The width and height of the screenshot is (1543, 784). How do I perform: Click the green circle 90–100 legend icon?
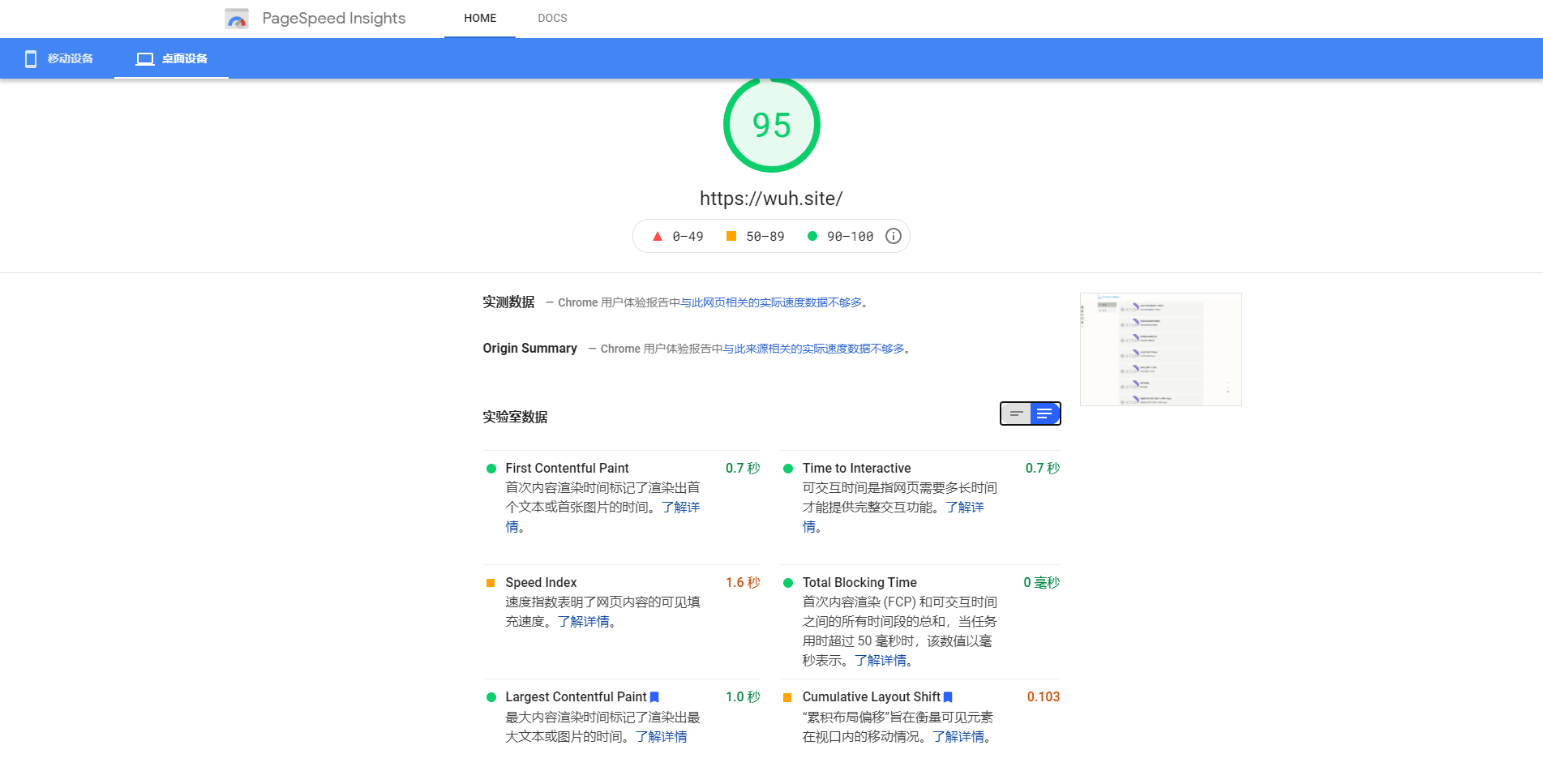812,236
